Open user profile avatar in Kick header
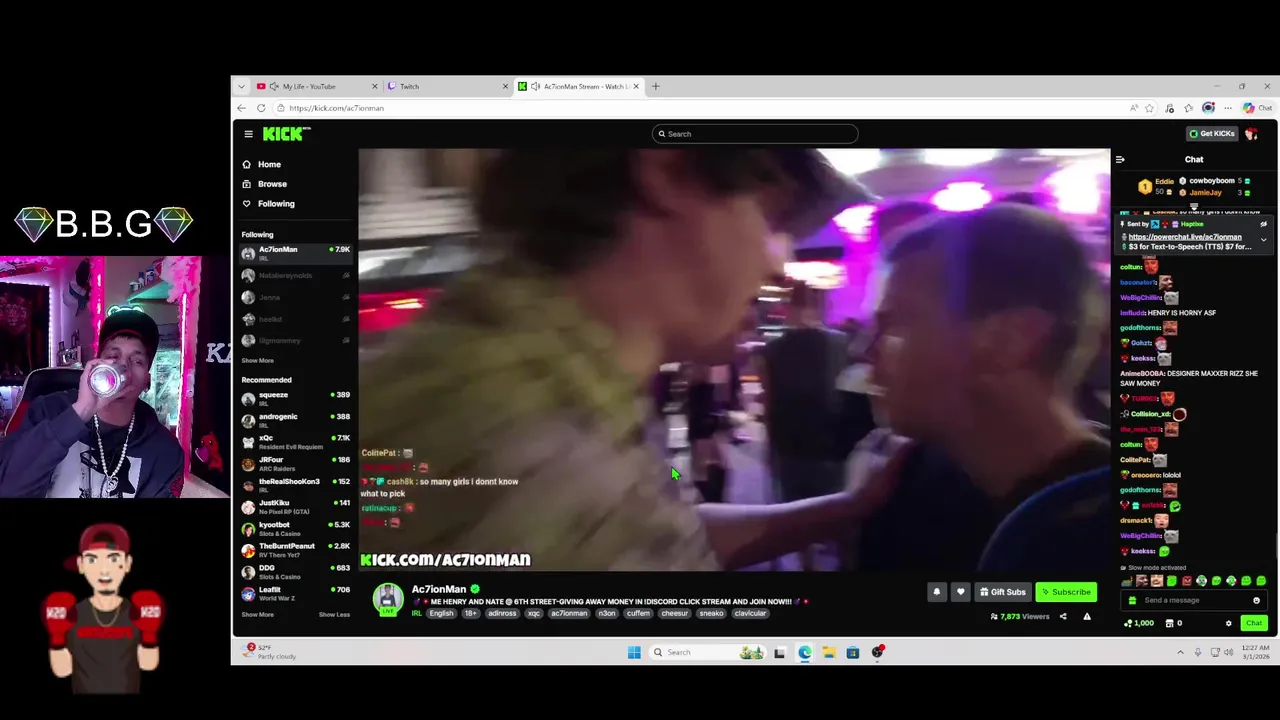The height and width of the screenshot is (720, 1280). point(1251,134)
